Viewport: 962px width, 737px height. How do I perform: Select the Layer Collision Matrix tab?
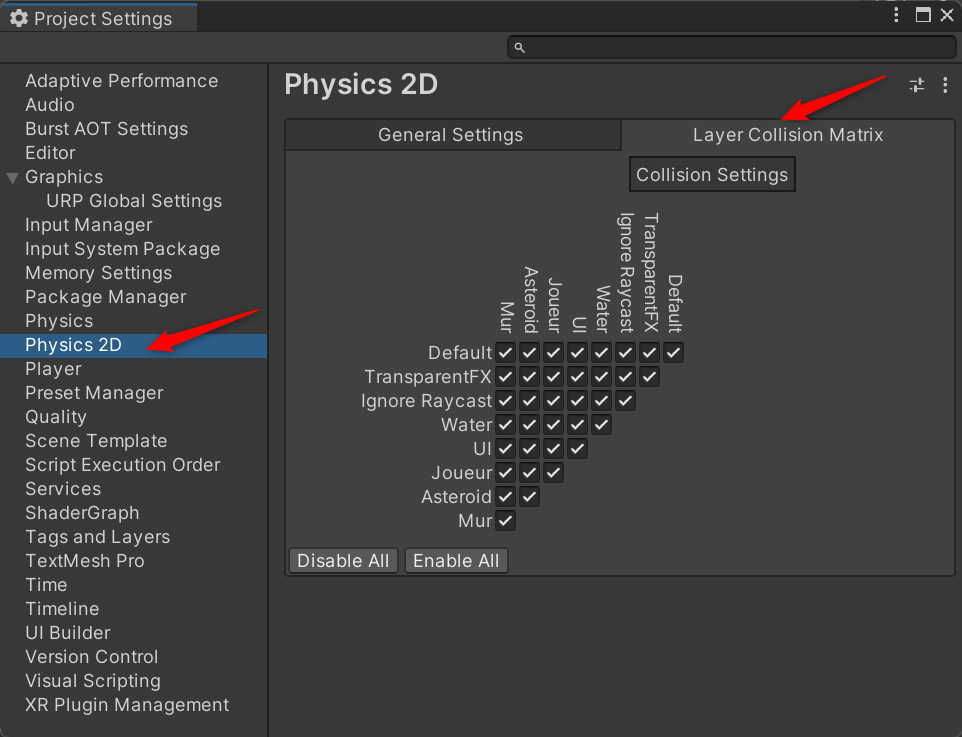click(788, 134)
